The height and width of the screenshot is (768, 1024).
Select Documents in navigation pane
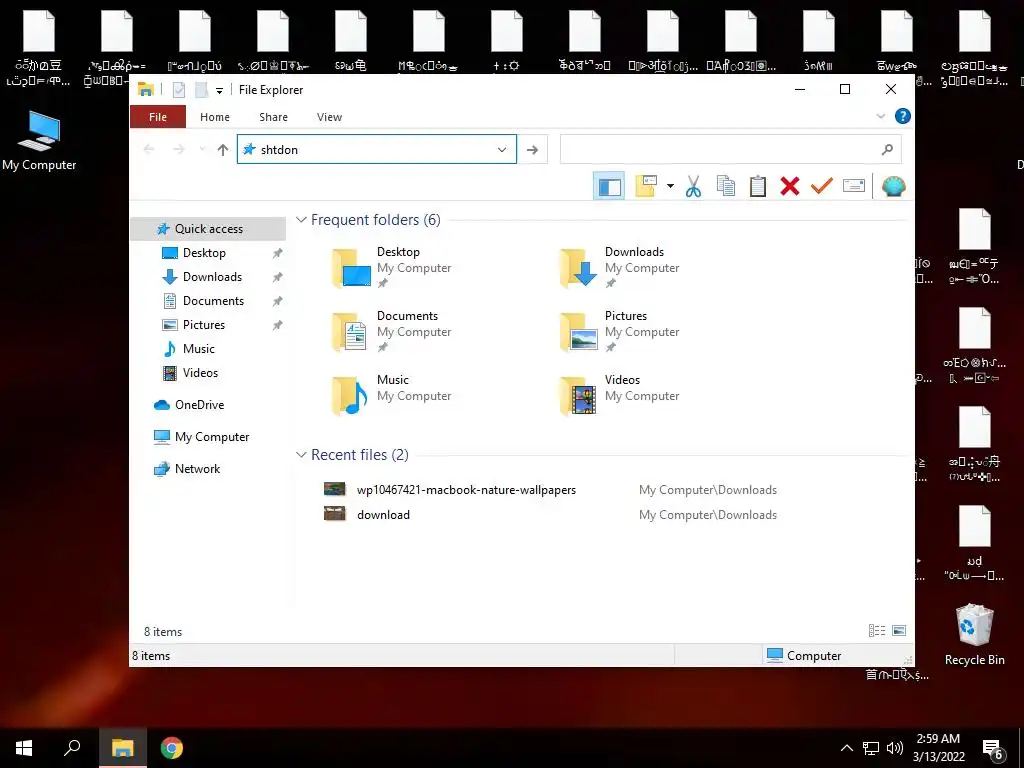click(x=213, y=301)
